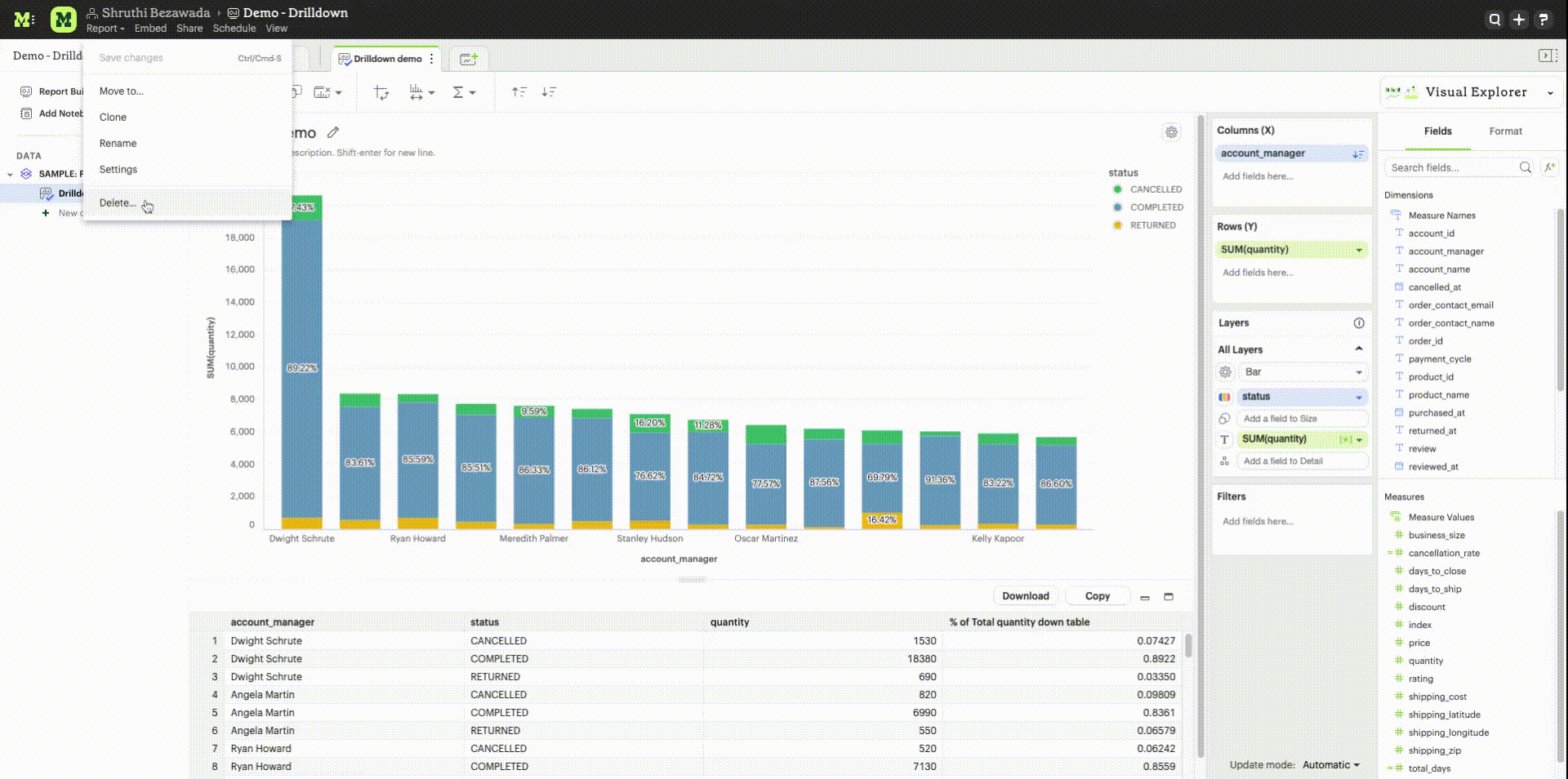Screen dimensions: 1568x779
Task: Select the account_manager dimension field
Action: [x=1445, y=252]
